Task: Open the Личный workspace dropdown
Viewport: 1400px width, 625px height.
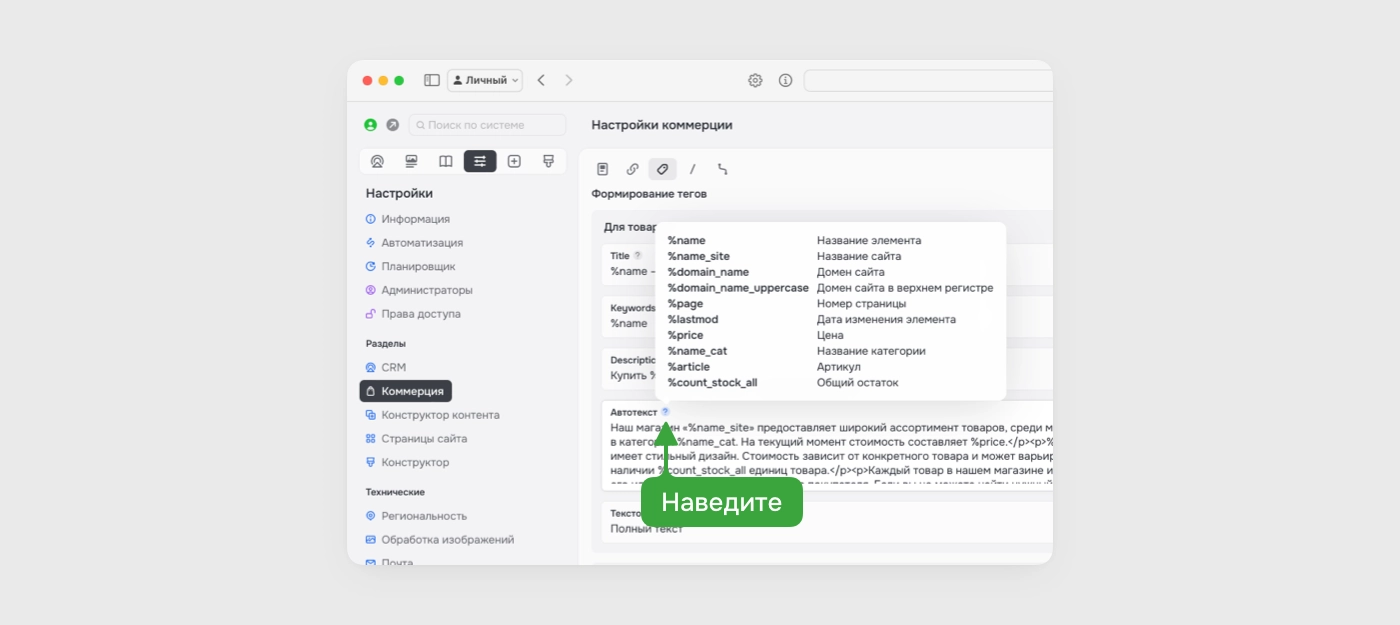Action: [484, 80]
